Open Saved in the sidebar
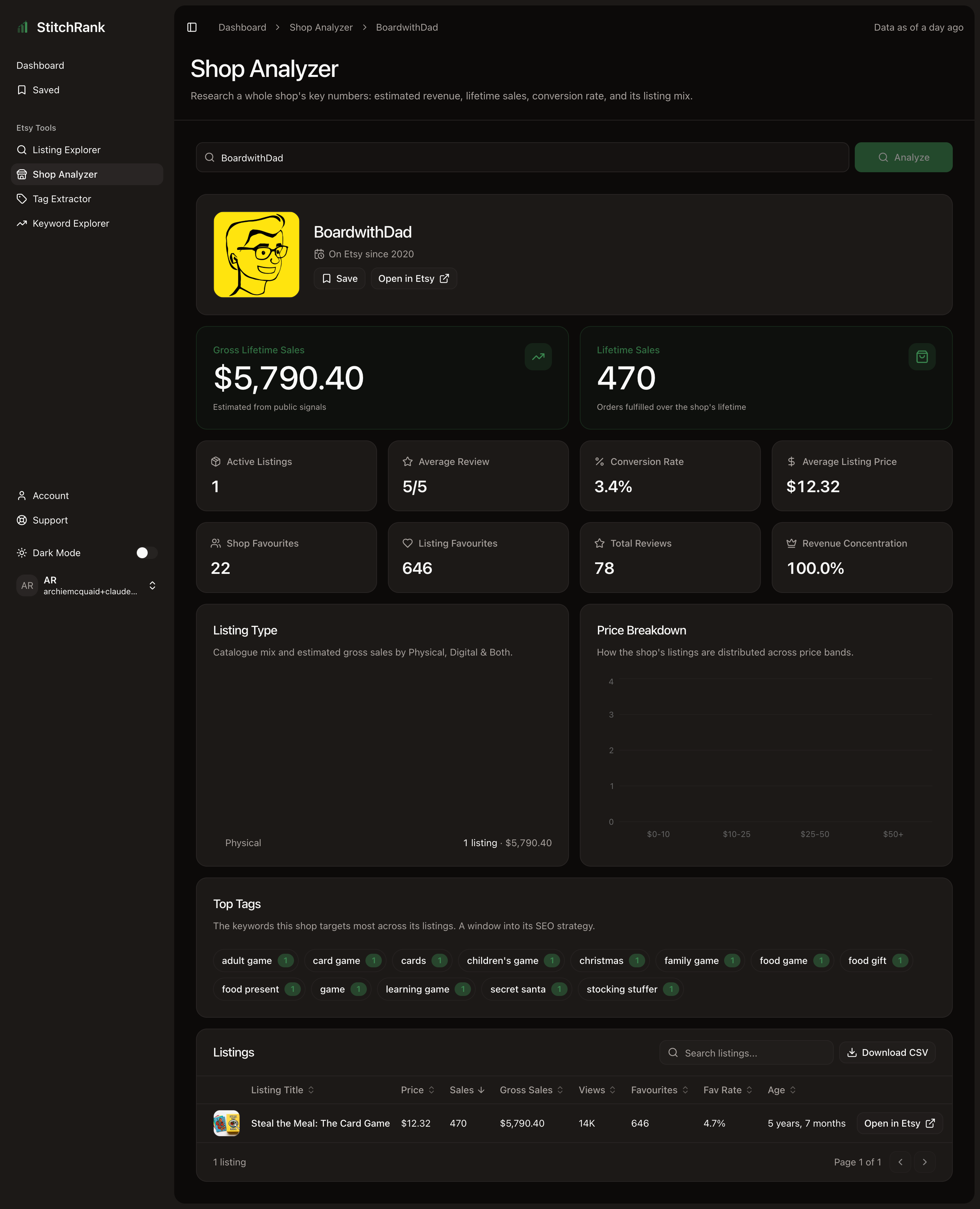 pos(87,90)
